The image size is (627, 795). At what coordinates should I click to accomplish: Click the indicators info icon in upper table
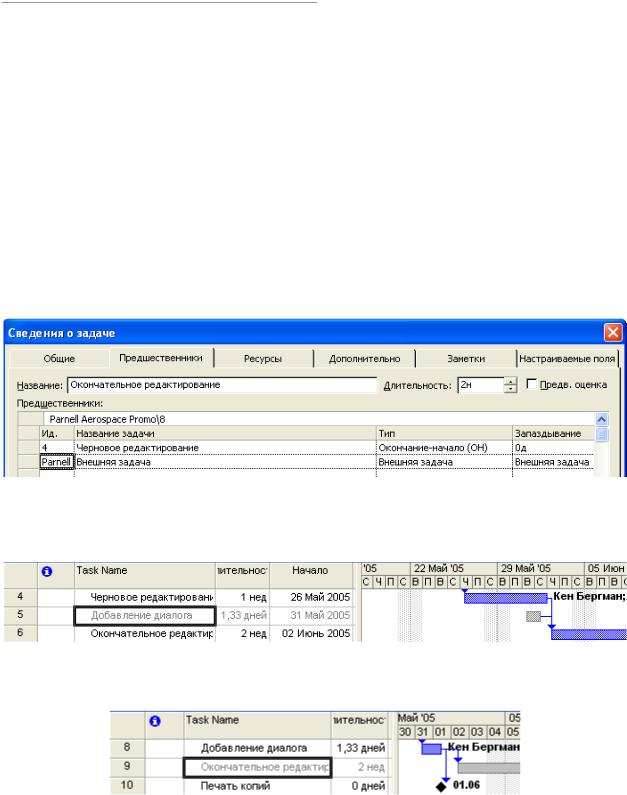47,571
